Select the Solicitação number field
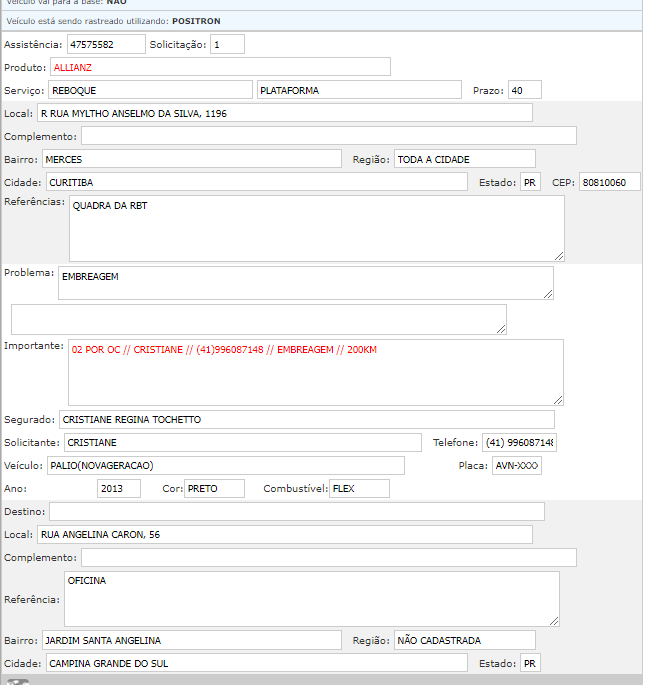This screenshot has height=685, width=645. pyautogui.click(x=227, y=44)
